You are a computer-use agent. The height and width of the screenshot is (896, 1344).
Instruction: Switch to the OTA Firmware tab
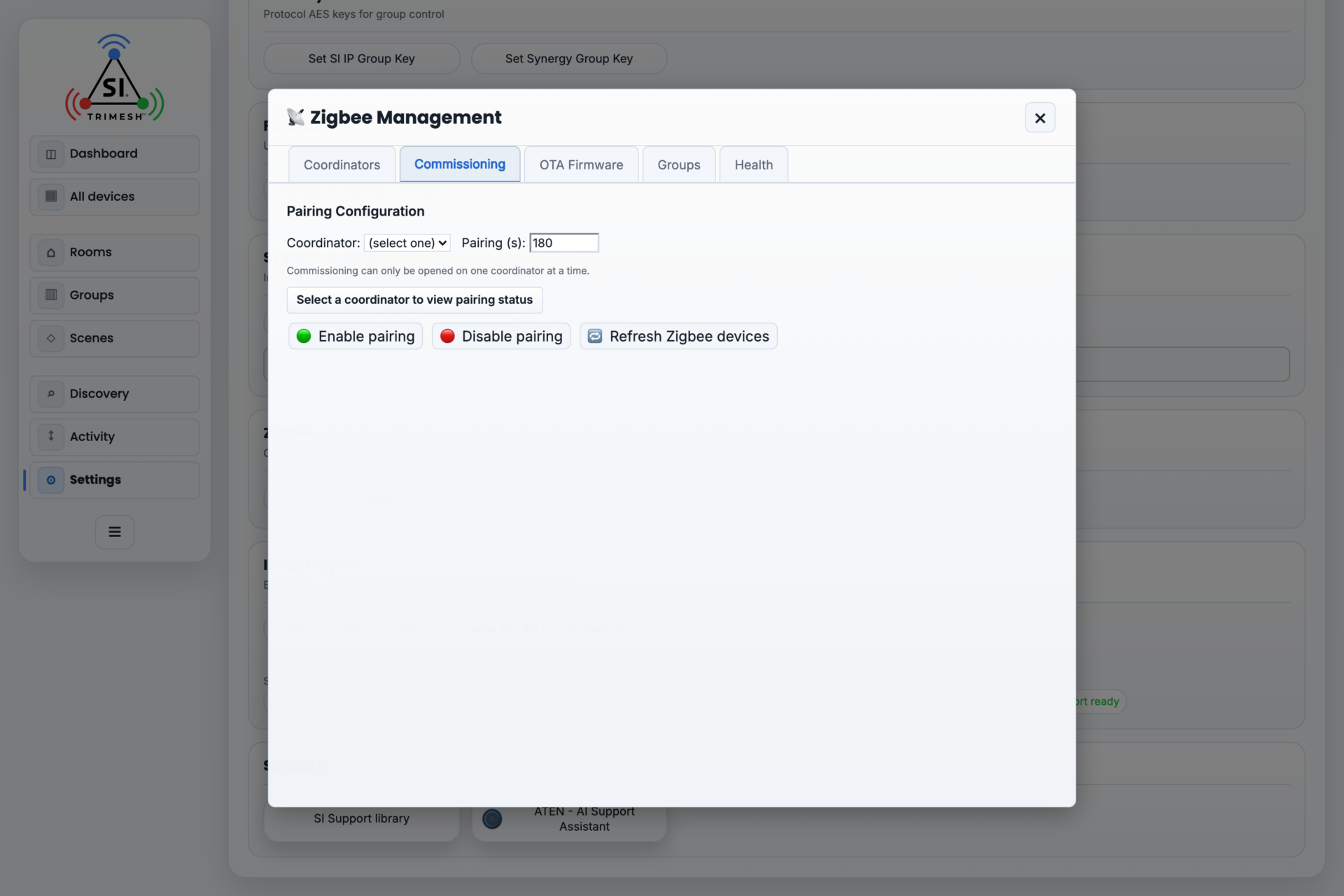click(581, 164)
